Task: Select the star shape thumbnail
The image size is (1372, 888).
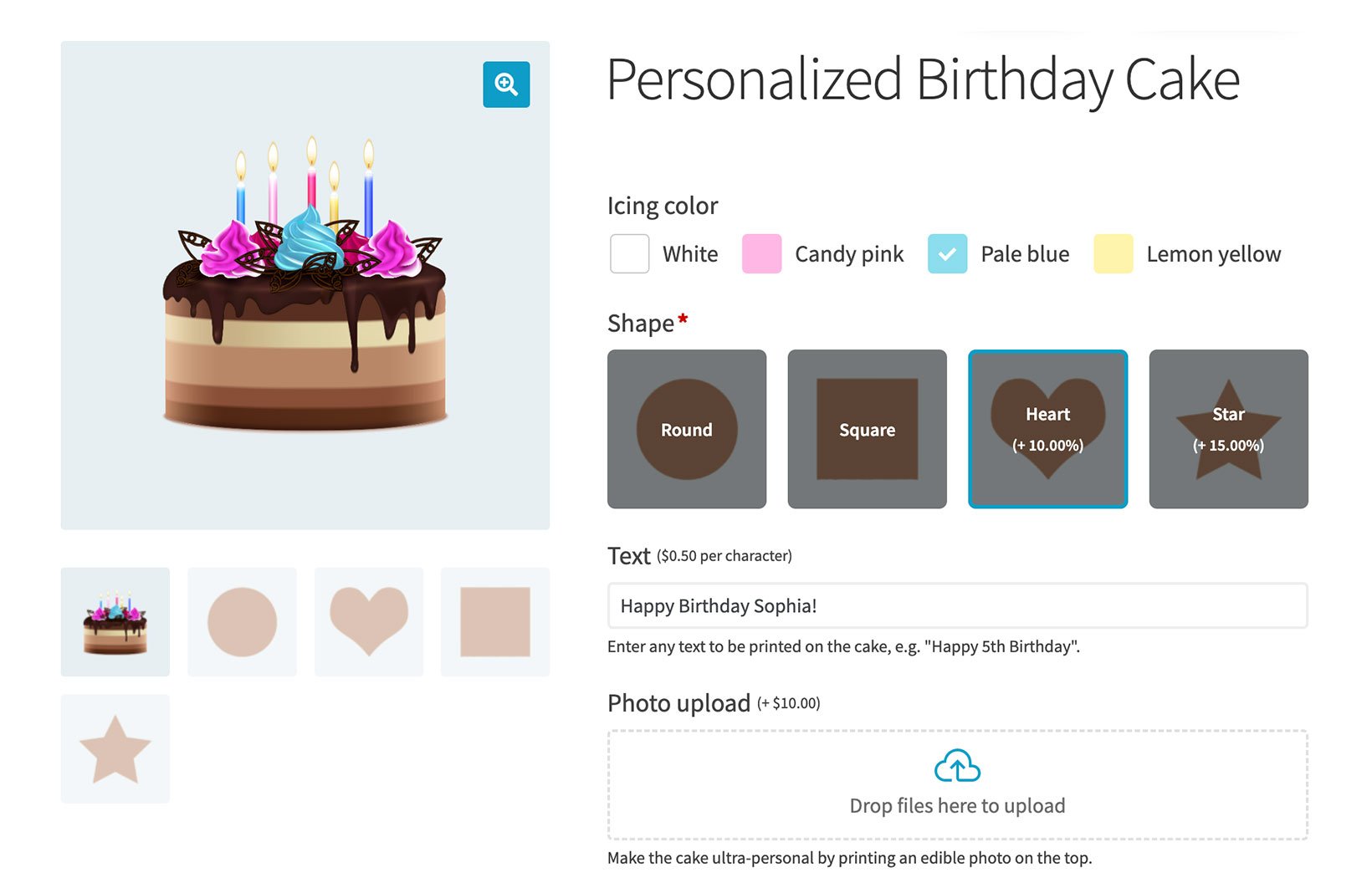Action: pyautogui.click(x=115, y=748)
